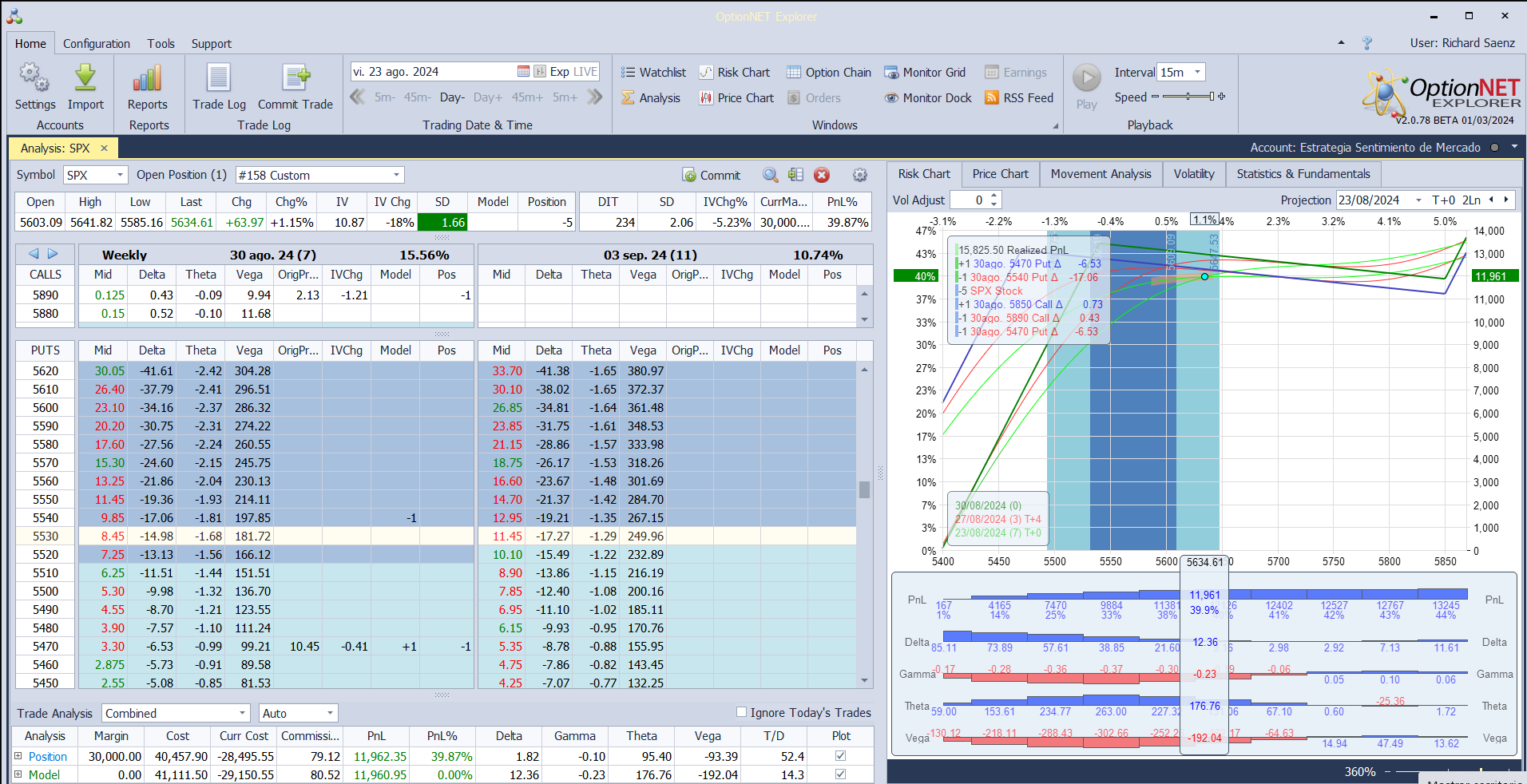The width and height of the screenshot is (1527, 784).
Task: Click the puts table vertical scrollbar thumb
Action: pos(864,489)
